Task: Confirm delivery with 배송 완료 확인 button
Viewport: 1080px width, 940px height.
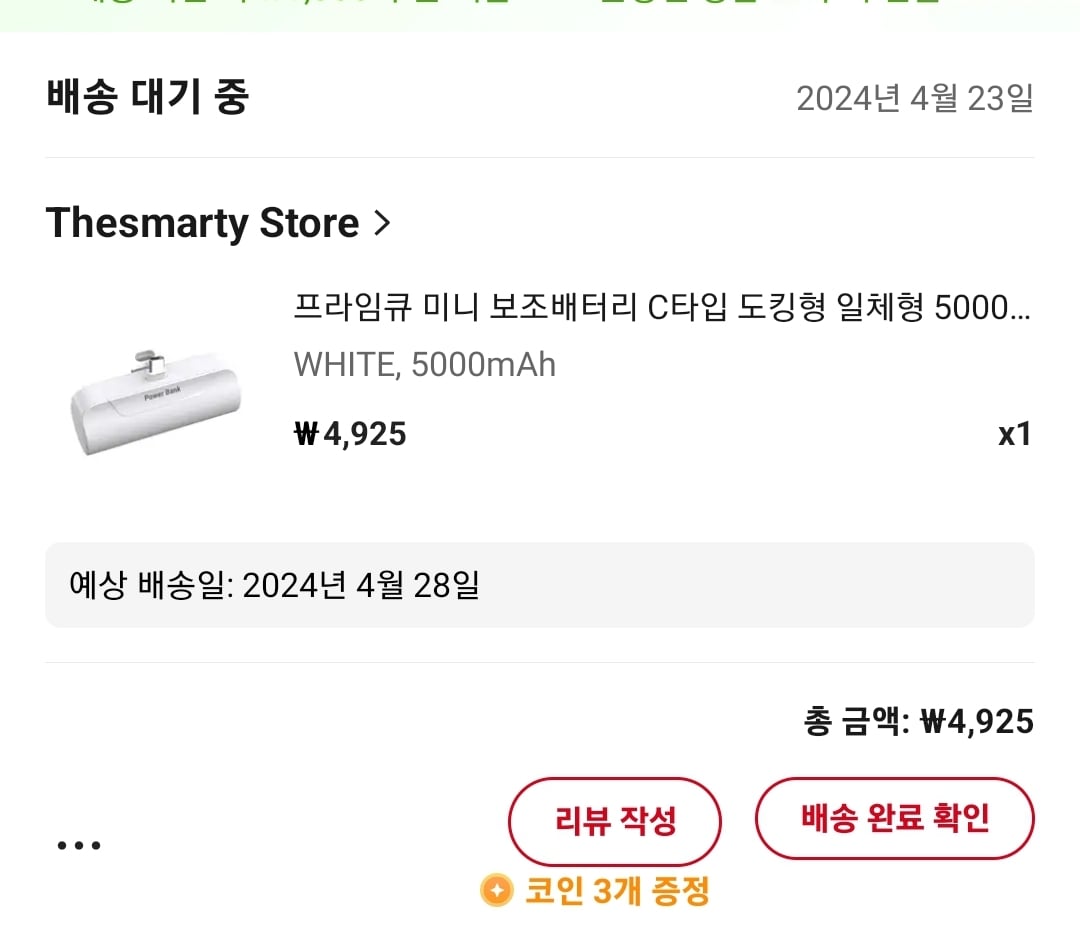Action: click(x=895, y=819)
